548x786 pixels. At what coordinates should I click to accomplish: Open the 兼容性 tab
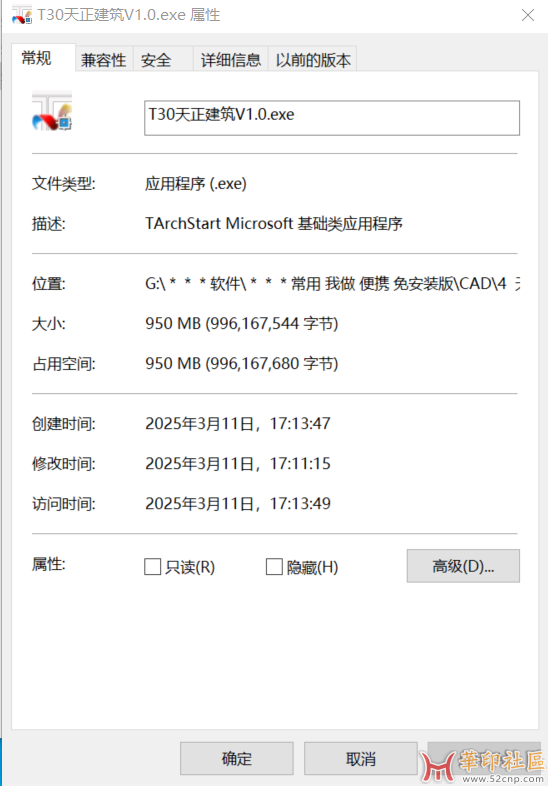click(x=104, y=60)
